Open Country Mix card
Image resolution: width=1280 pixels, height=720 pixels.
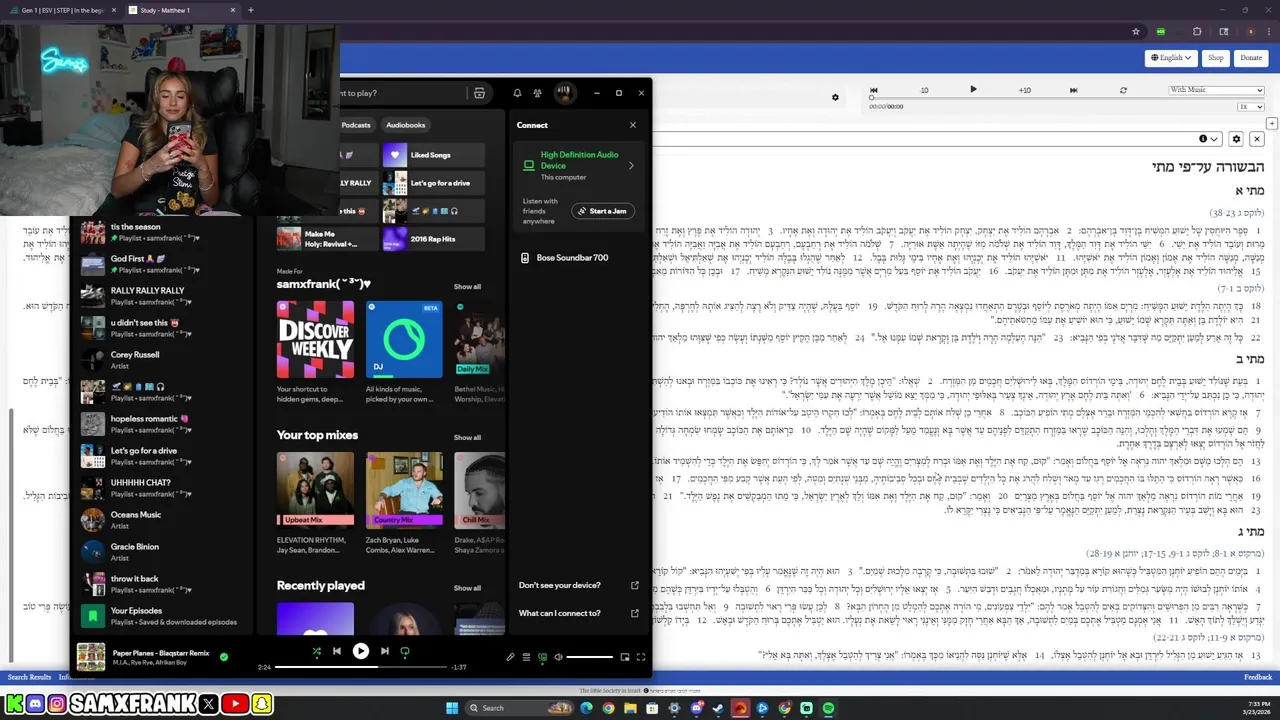404,502
